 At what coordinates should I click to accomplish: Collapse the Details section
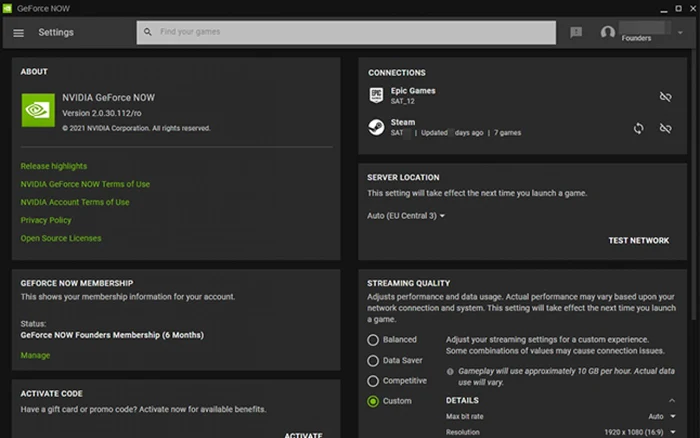(x=671, y=400)
